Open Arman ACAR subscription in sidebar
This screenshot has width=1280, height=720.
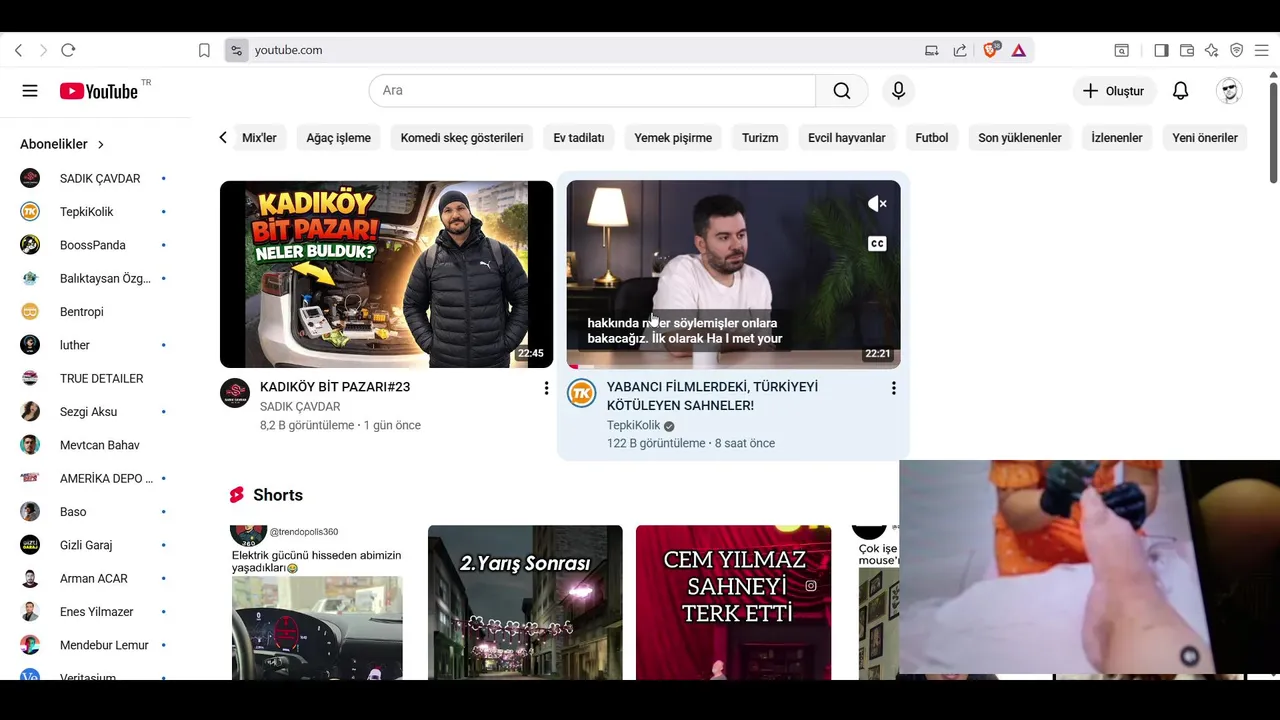coord(95,579)
